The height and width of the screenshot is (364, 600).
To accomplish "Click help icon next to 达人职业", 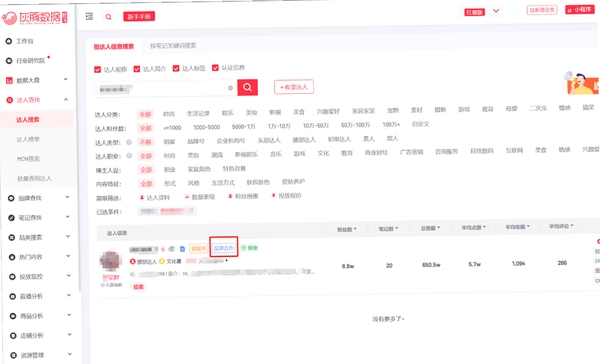I will pyautogui.click(x=129, y=155).
